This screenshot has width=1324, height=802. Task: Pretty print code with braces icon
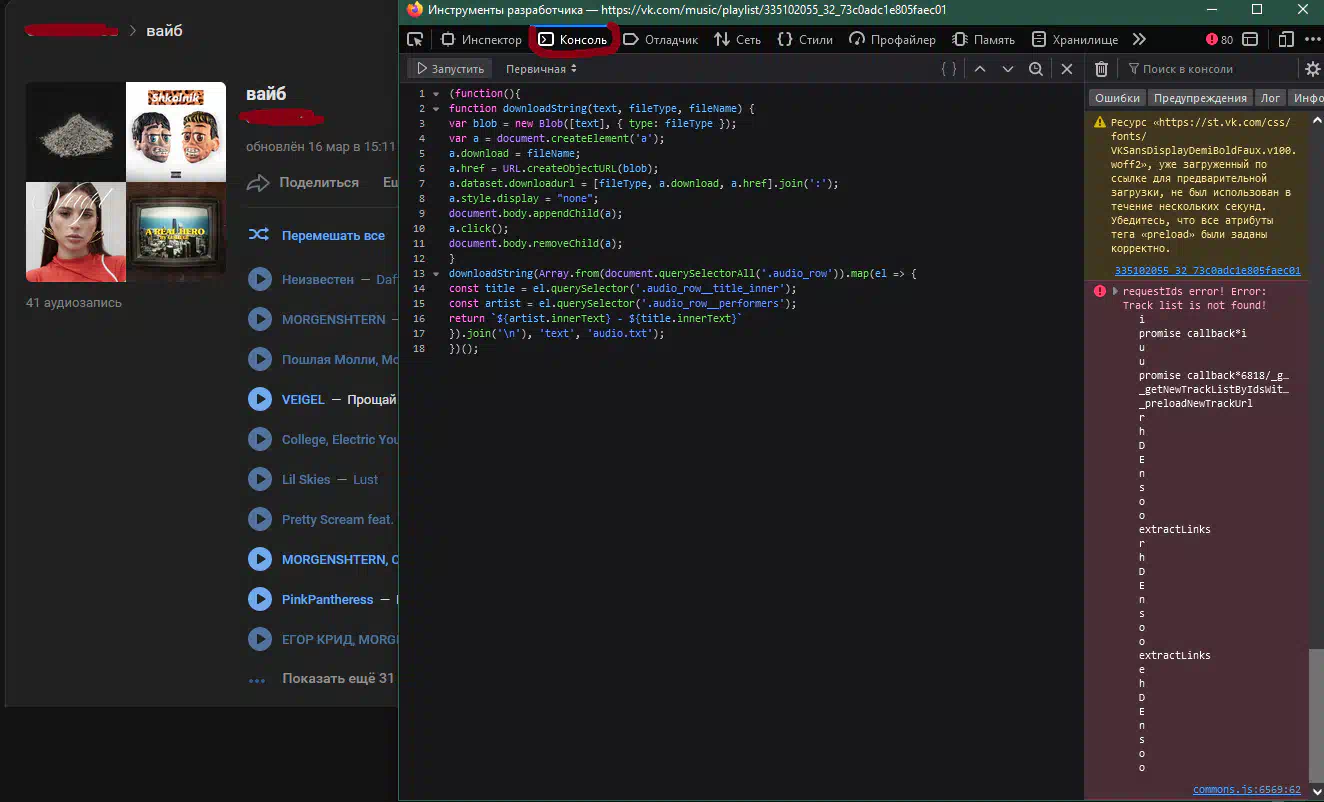948,69
